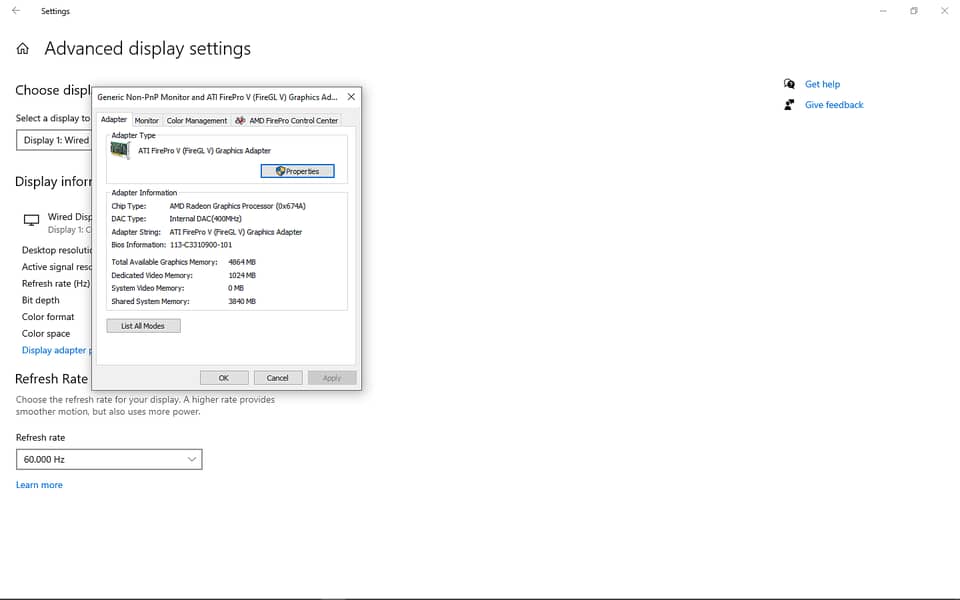Confirm the dialog with OK
Image resolution: width=960 pixels, height=600 pixels.
pyautogui.click(x=224, y=378)
